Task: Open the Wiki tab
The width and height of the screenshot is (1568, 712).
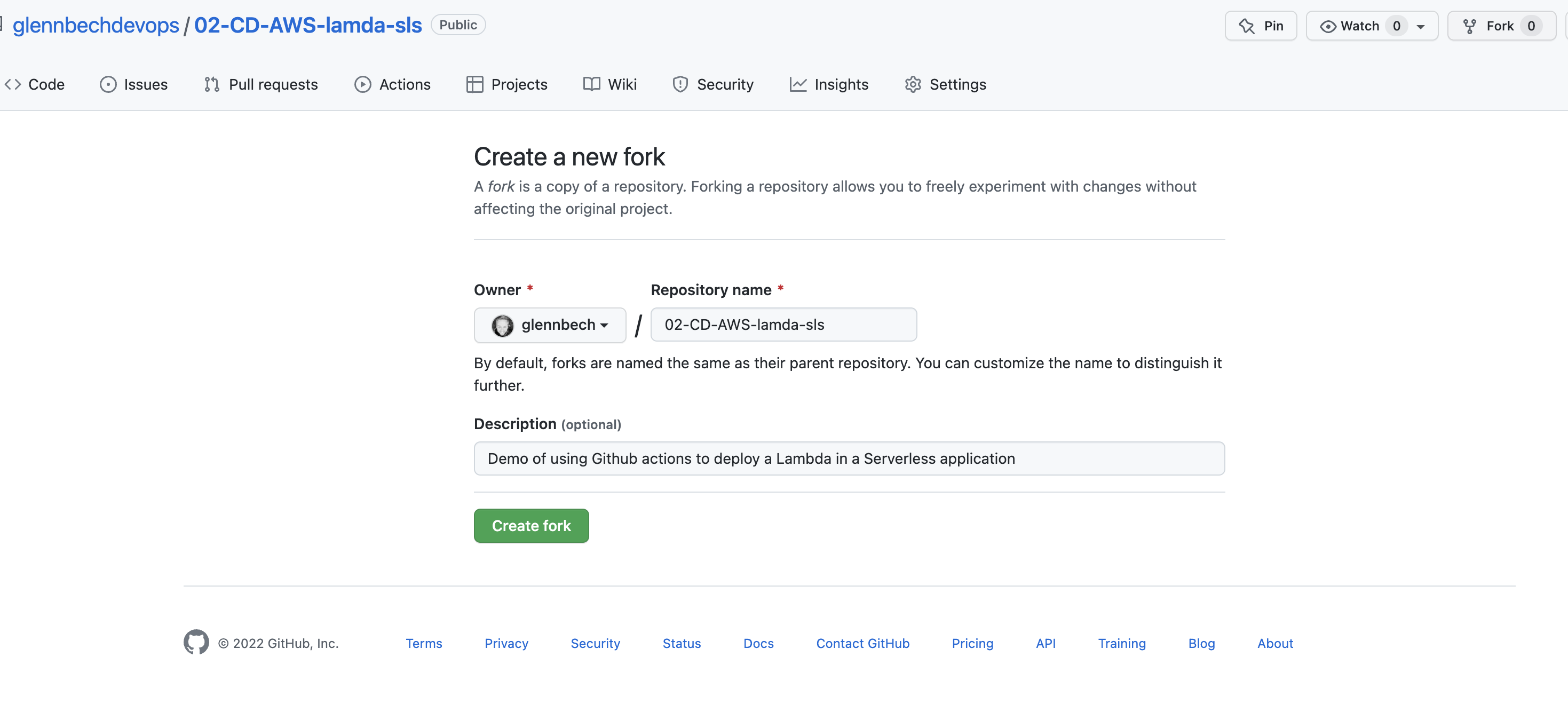Action: point(610,84)
